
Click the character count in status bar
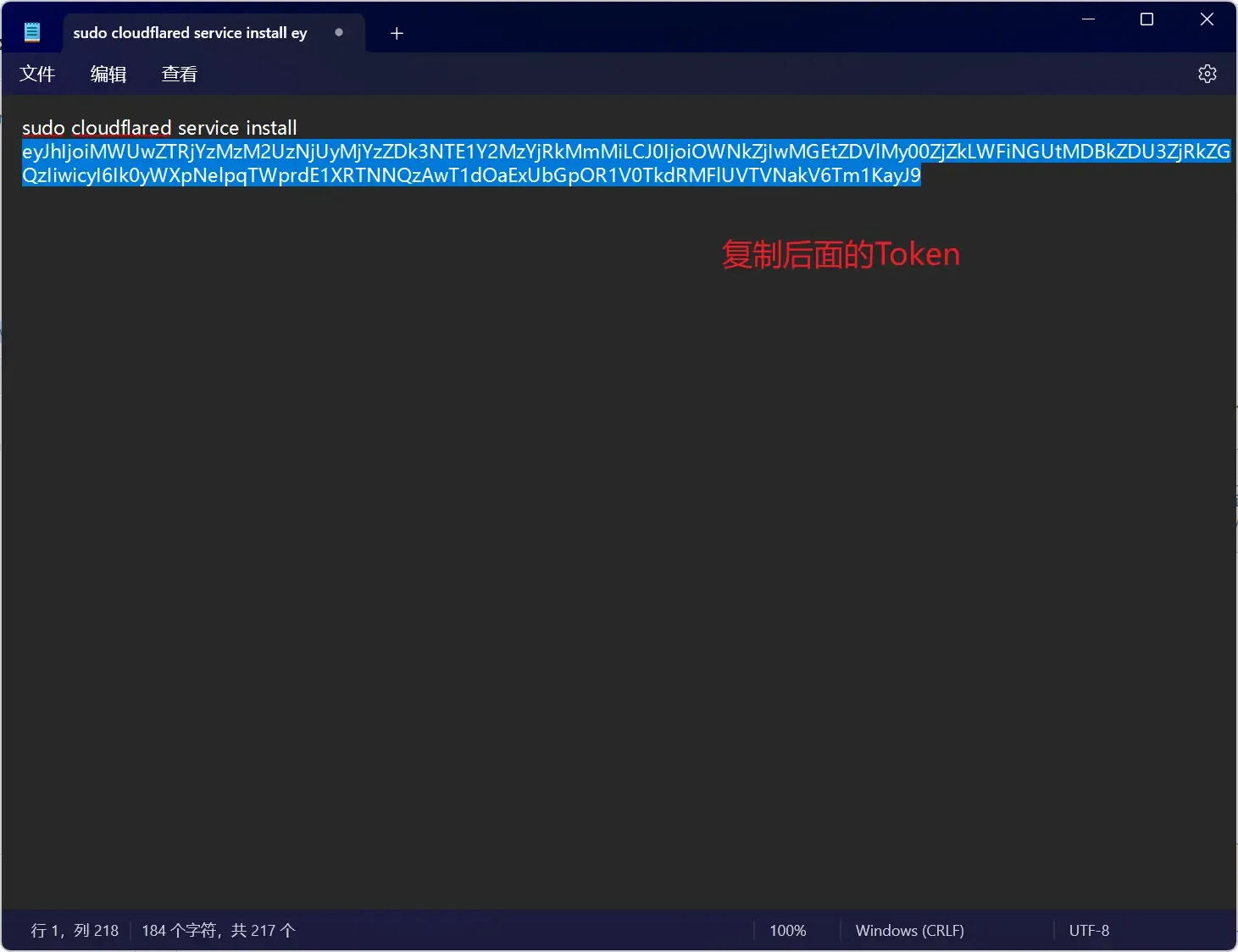[218, 930]
